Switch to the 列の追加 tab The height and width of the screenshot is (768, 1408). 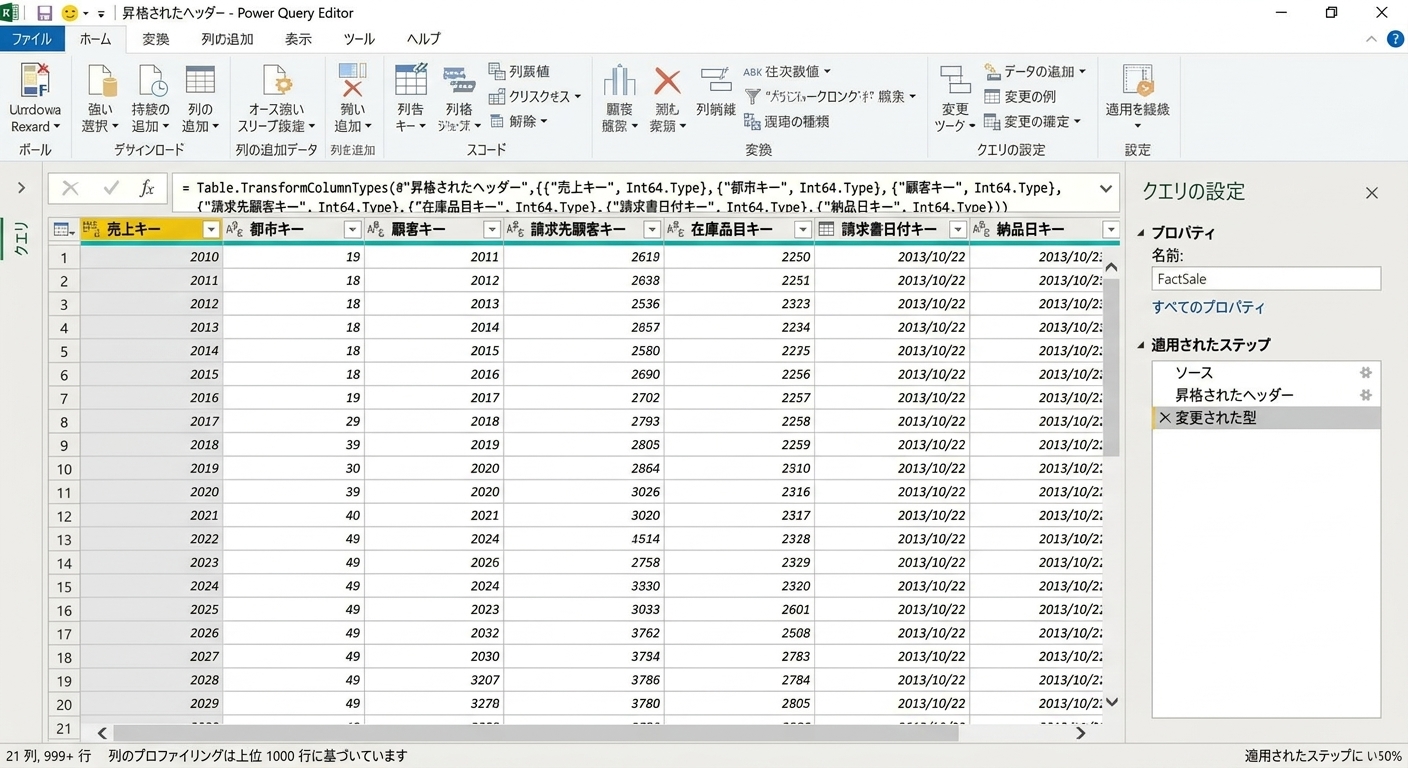click(x=227, y=39)
